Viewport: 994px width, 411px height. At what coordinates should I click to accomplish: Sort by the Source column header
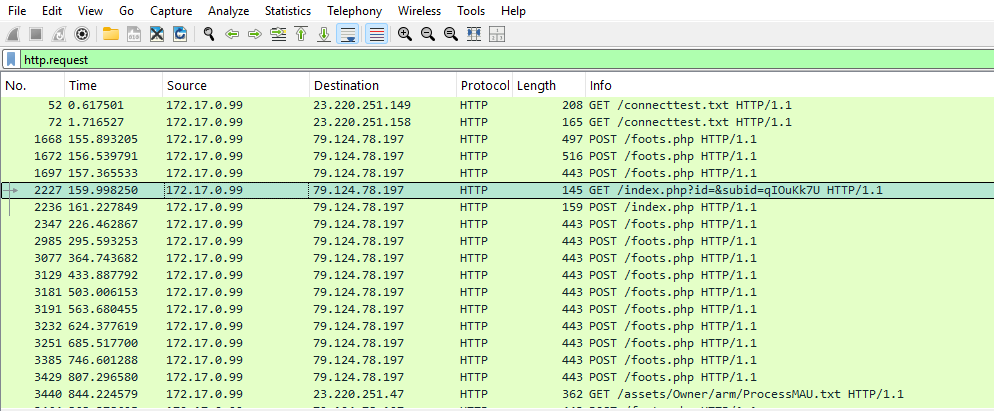click(x=236, y=86)
